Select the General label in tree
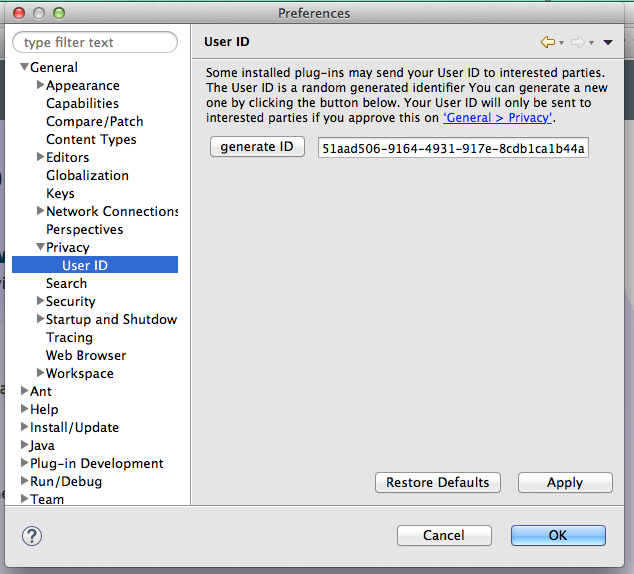 [x=54, y=68]
